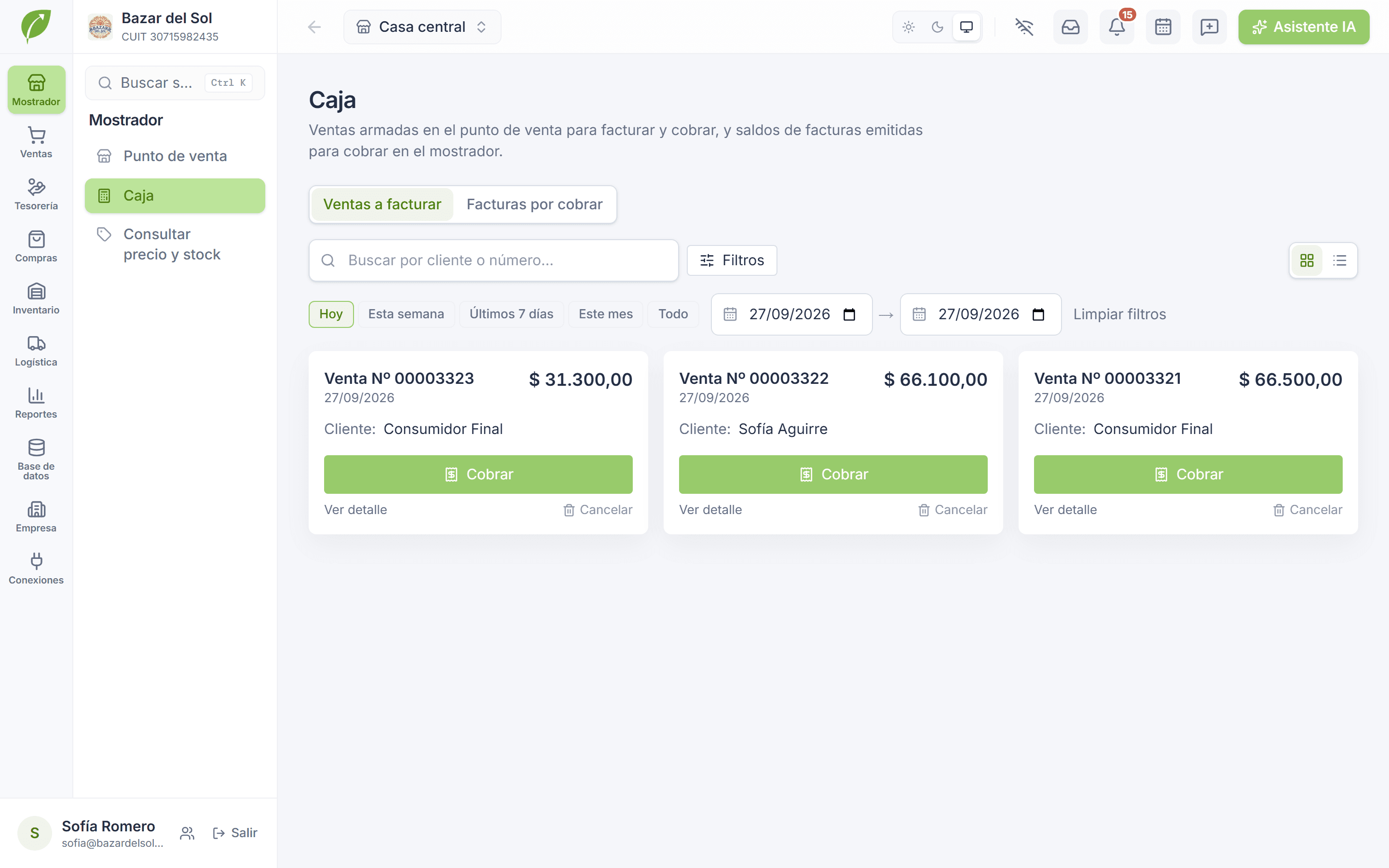Select the Últimos 7 días filter
This screenshot has width=1389, height=868.
click(x=511, y=314)
